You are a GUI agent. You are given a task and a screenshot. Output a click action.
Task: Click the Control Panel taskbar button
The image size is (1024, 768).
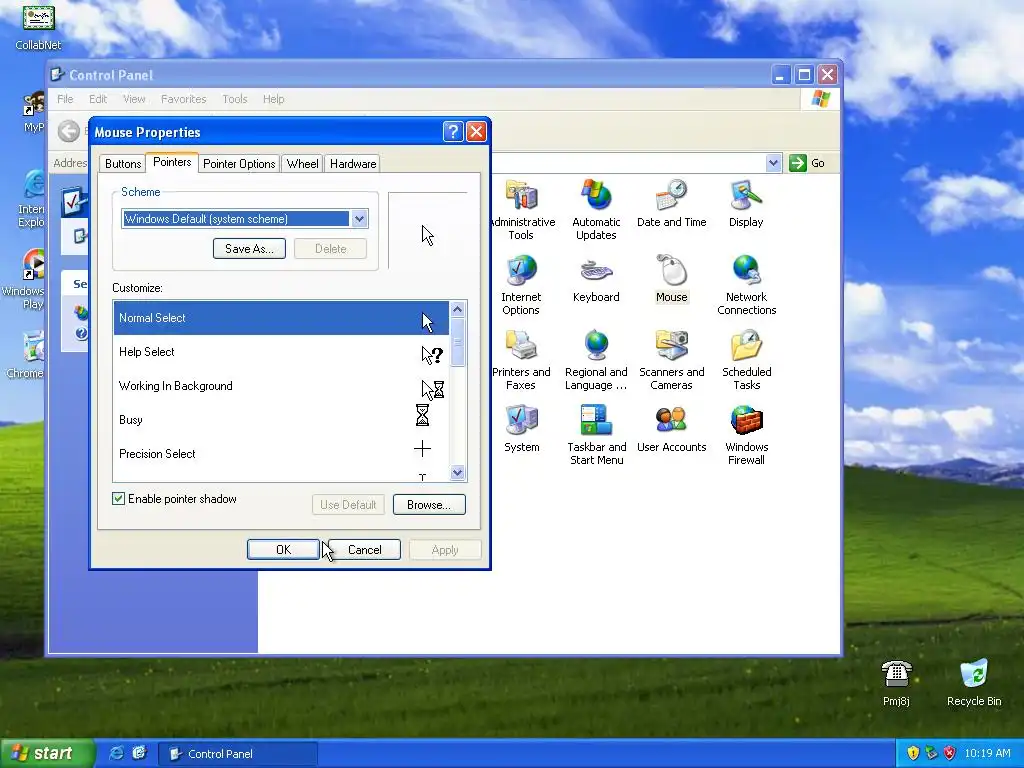point(238,754)
